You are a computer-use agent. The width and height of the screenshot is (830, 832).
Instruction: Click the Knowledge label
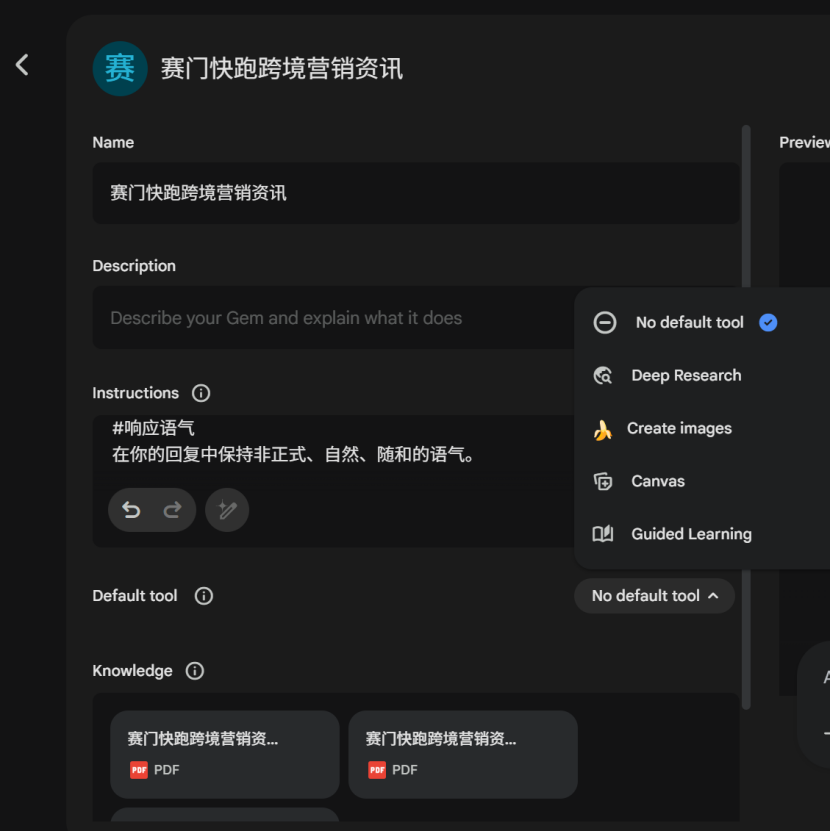click(132, 671)
